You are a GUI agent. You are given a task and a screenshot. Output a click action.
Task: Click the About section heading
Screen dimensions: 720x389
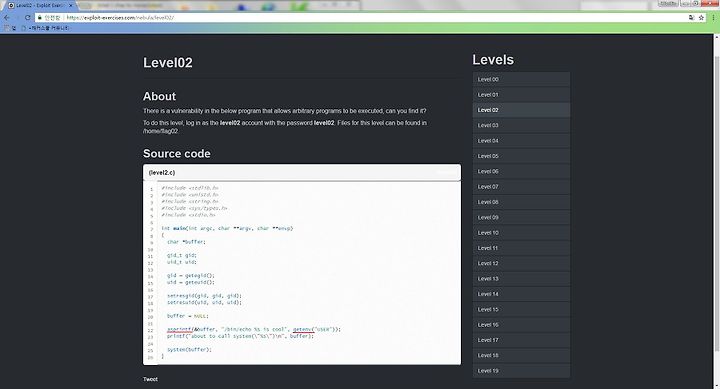[x=159, y=96]
